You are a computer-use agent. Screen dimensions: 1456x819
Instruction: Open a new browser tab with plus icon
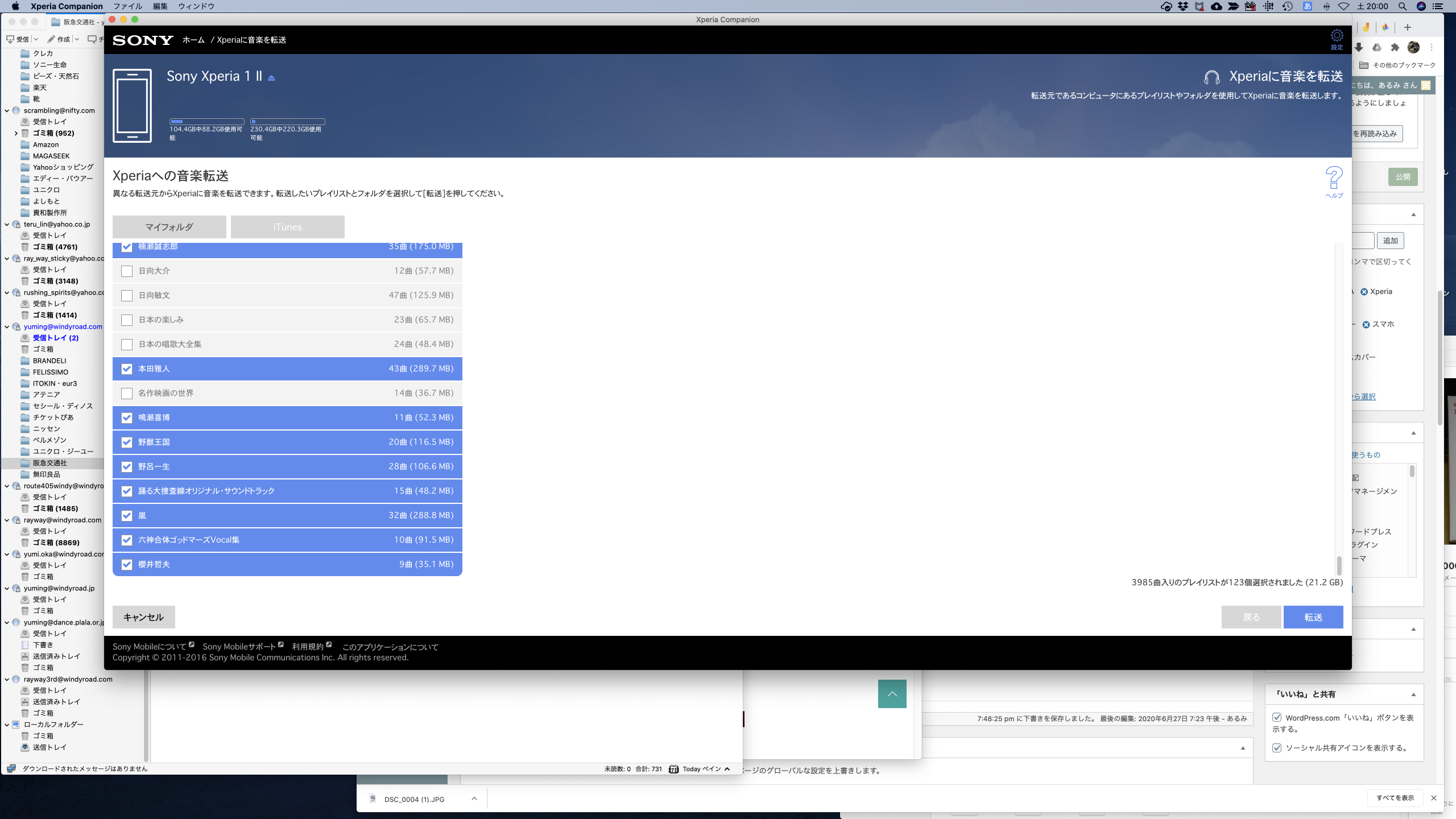coord(1408,27)
